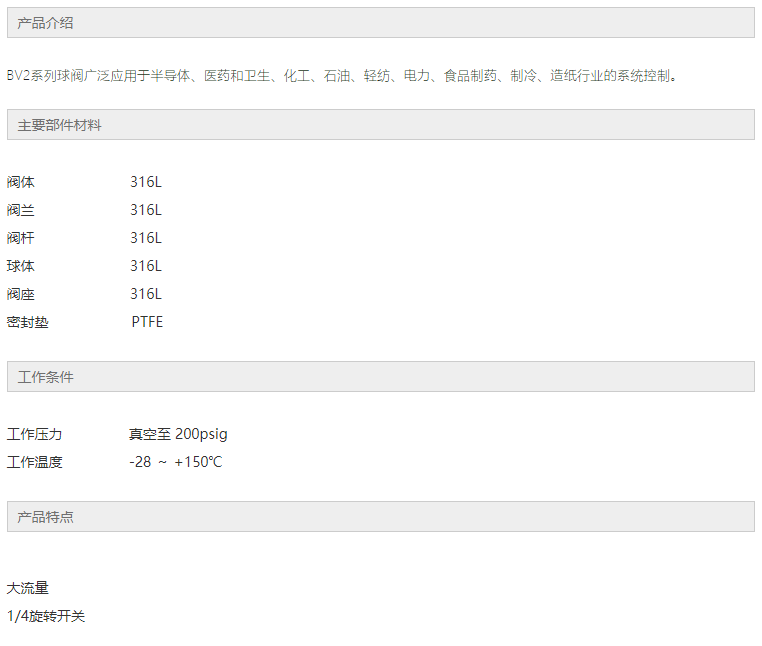Click the 产品介绍 section header

click(381, 23)
